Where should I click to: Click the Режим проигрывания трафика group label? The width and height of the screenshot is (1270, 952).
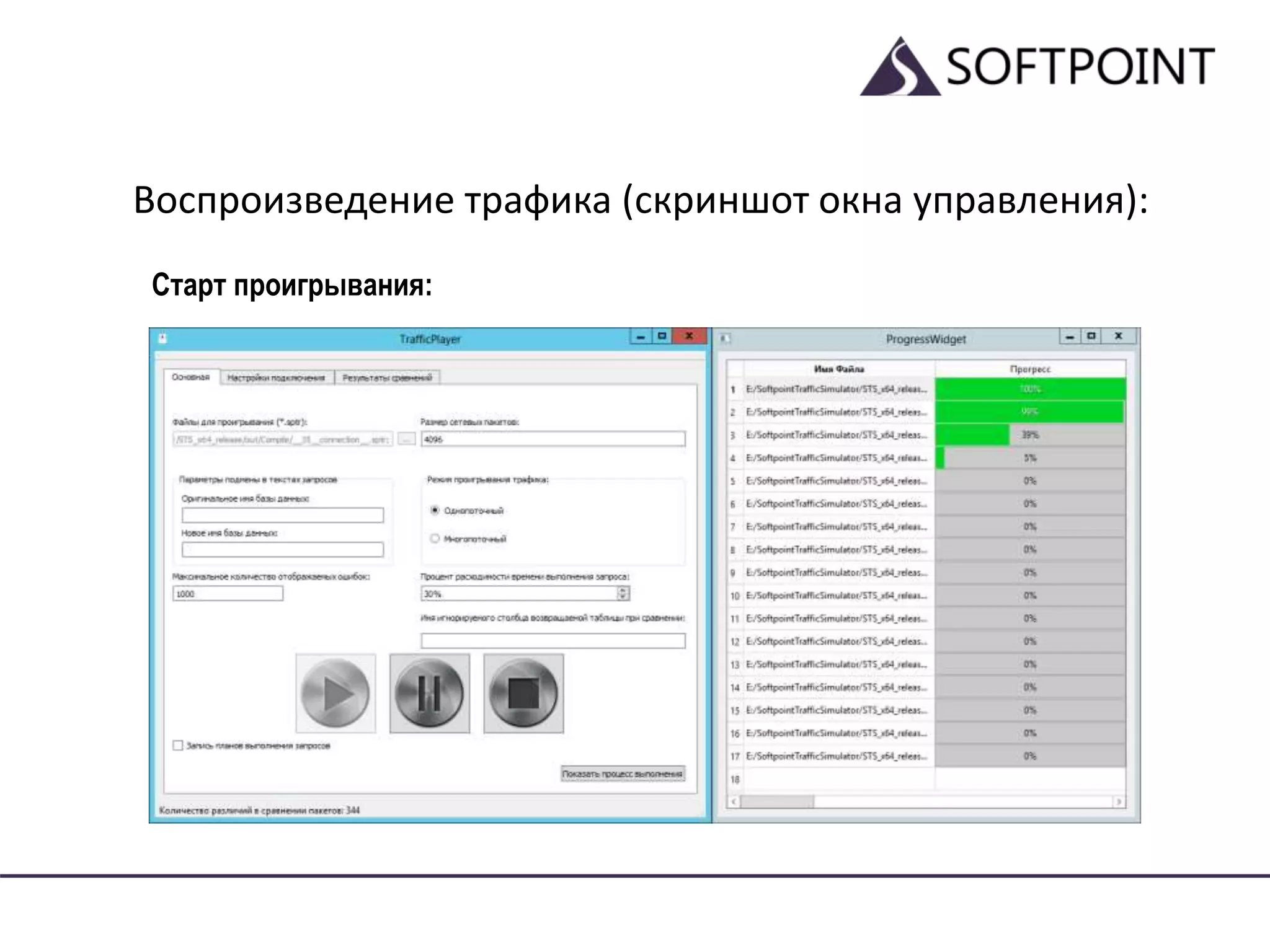click(487, 480)
